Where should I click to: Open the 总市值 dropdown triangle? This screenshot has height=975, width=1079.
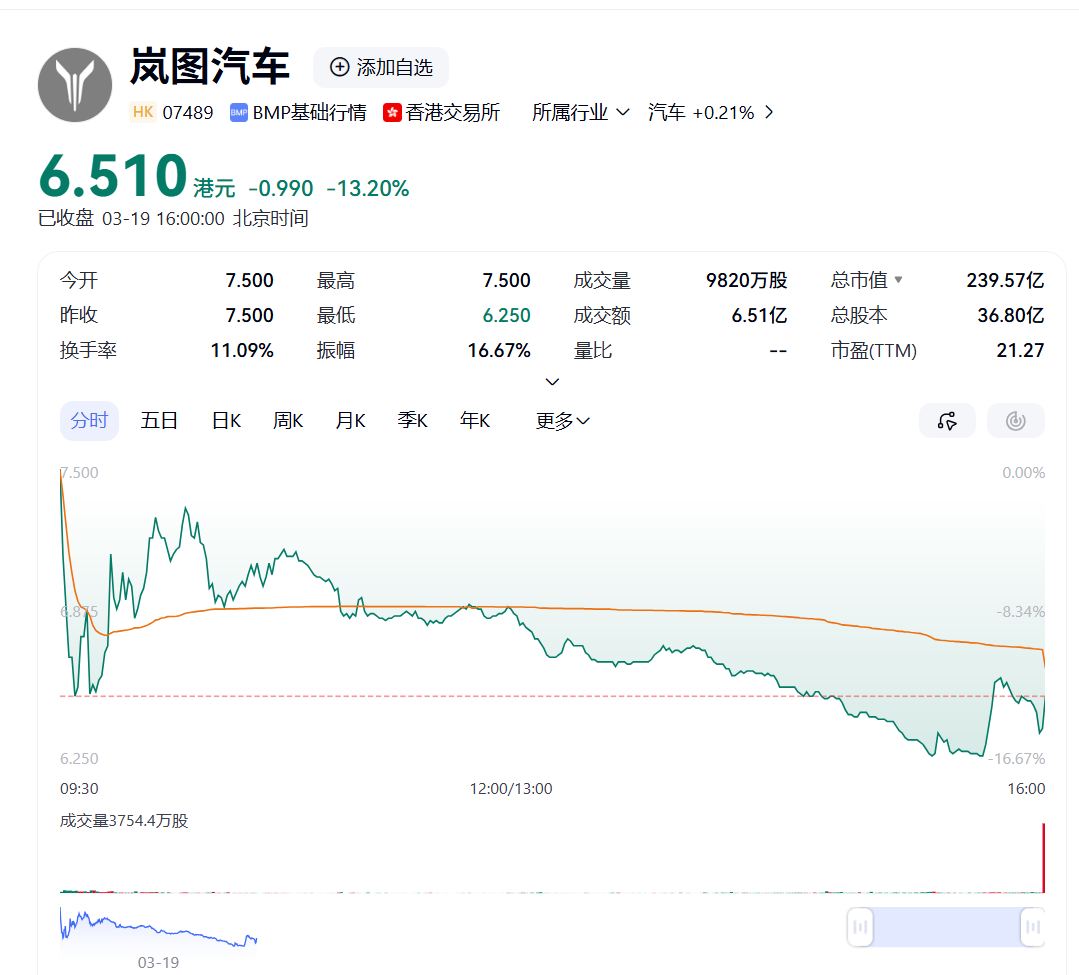tap(899, 280)
